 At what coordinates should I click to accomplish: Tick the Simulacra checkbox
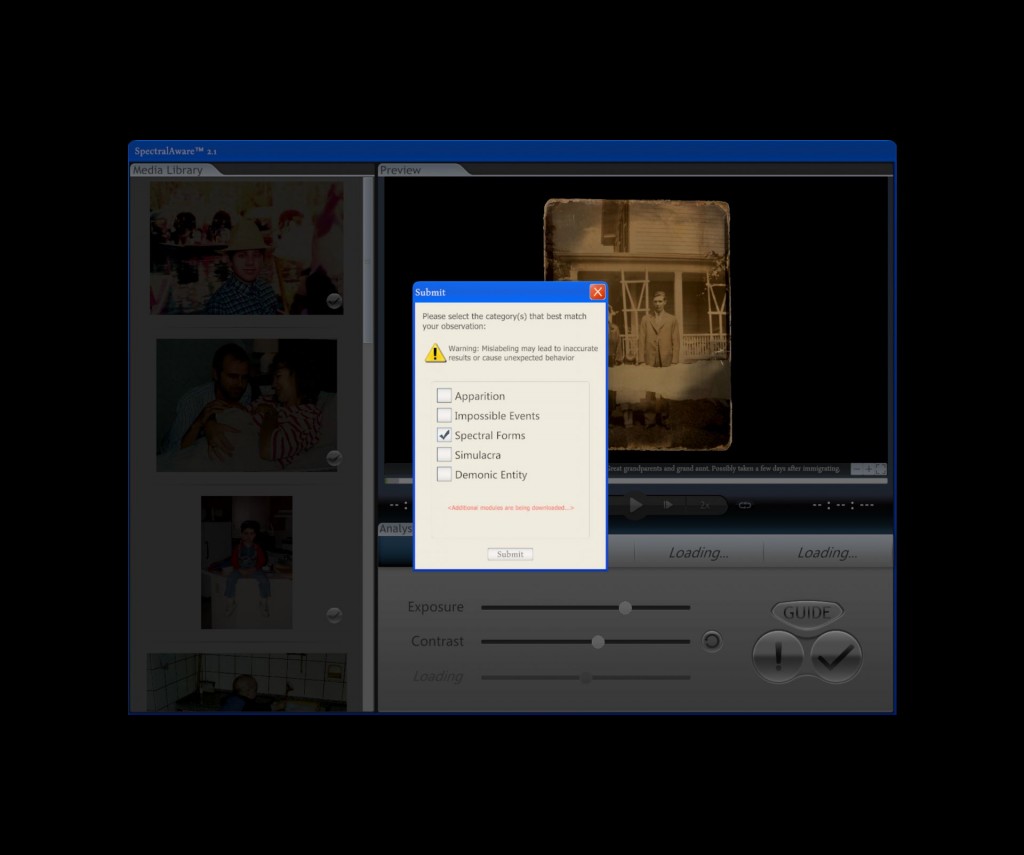coord(444,455)
